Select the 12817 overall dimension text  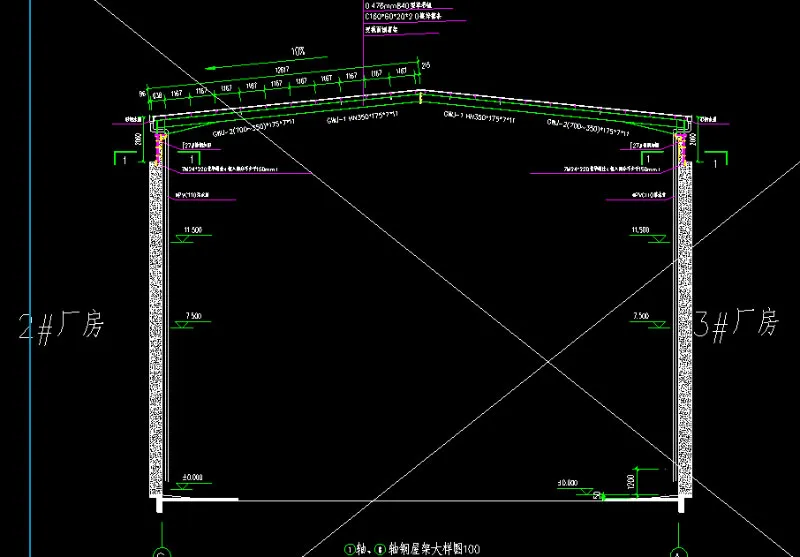coord(281,69)
